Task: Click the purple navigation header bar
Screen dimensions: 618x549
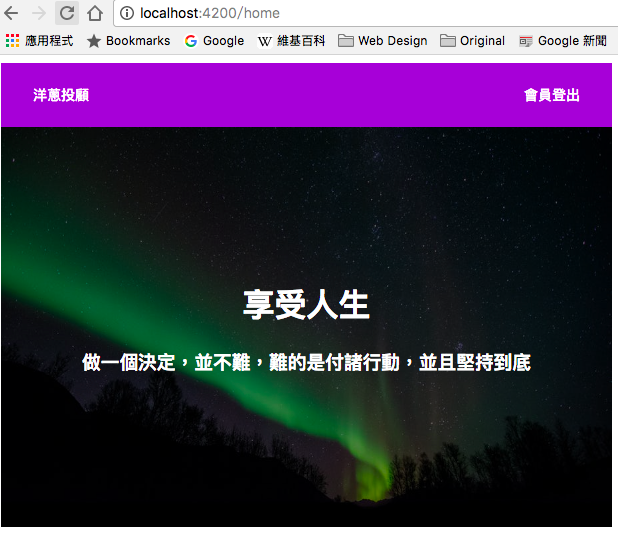Action: (306, 95)
